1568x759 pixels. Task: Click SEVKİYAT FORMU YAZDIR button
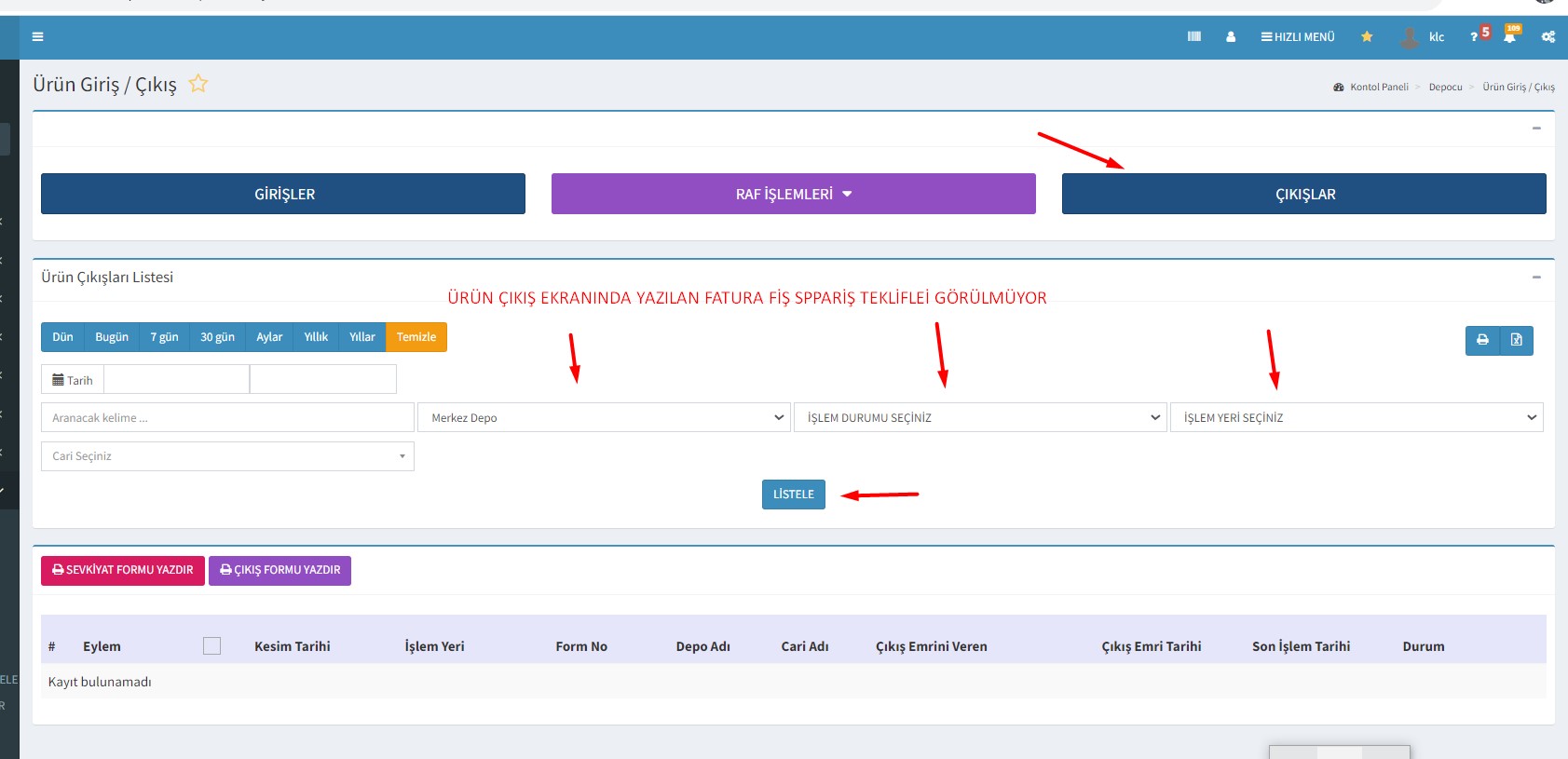[123, 570]
